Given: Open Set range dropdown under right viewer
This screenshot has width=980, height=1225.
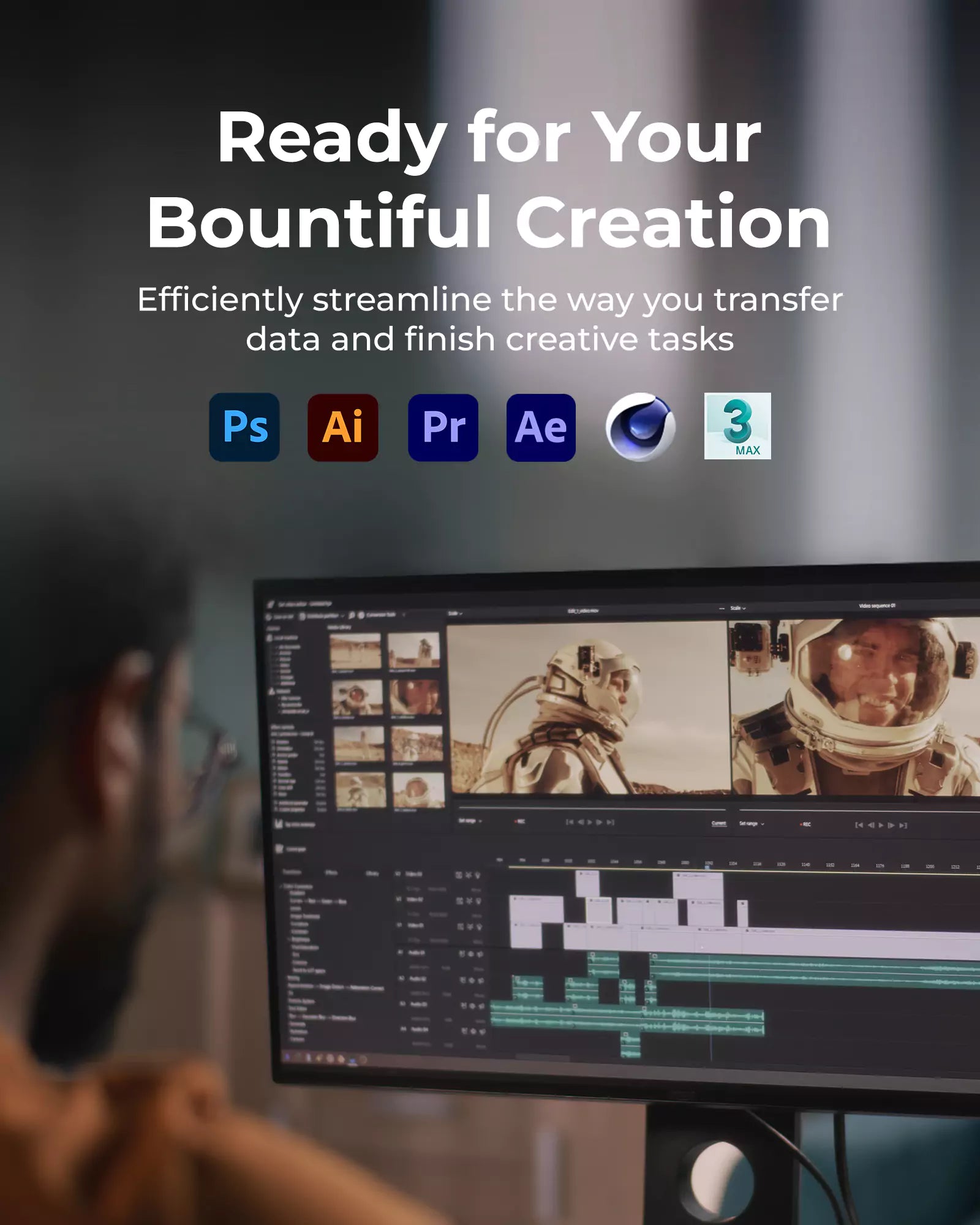Looking at the screenshot, I should pyautogui.click(x=752, y=824).
